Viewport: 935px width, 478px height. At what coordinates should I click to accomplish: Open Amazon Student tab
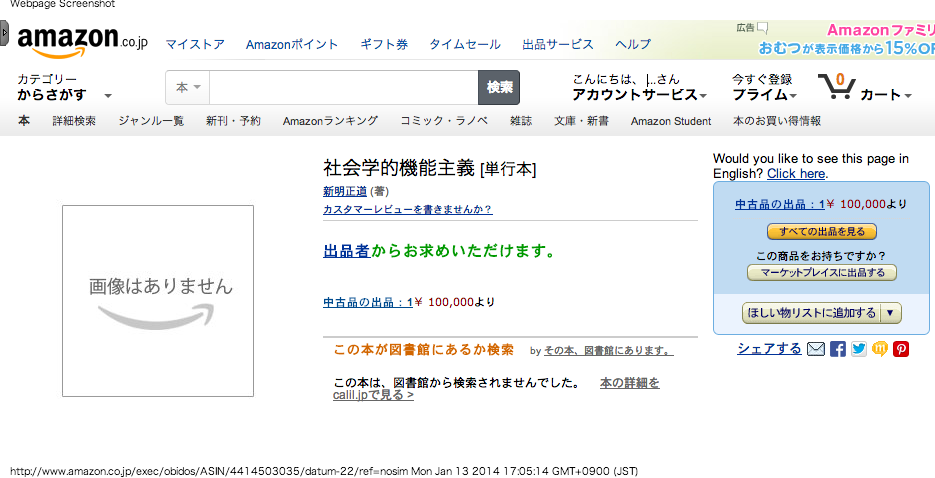(671, 121)
